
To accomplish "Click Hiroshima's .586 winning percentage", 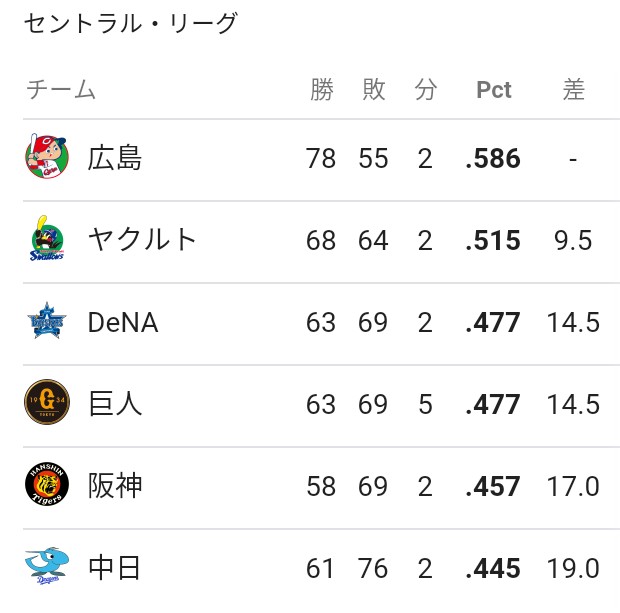I will 493,159.
